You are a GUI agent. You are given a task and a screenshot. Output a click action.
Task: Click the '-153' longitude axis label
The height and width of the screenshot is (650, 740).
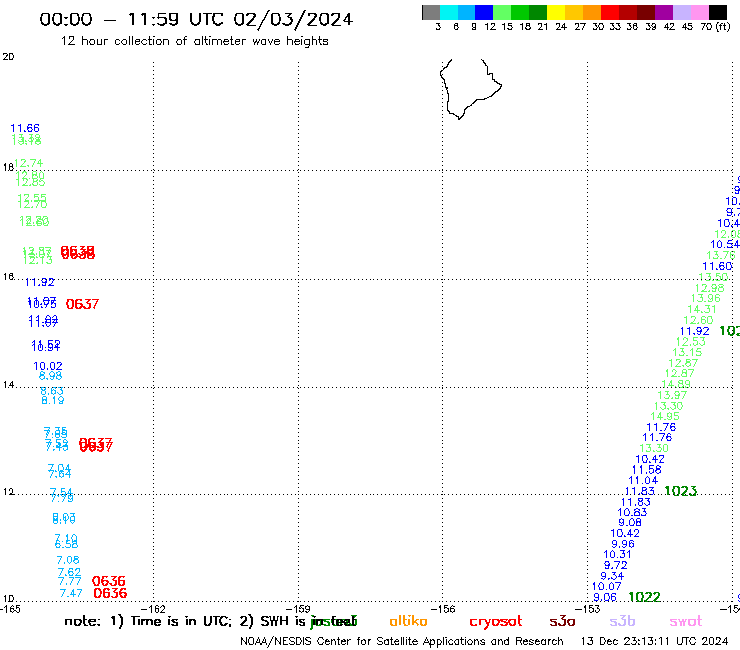[x=588, y=609]
